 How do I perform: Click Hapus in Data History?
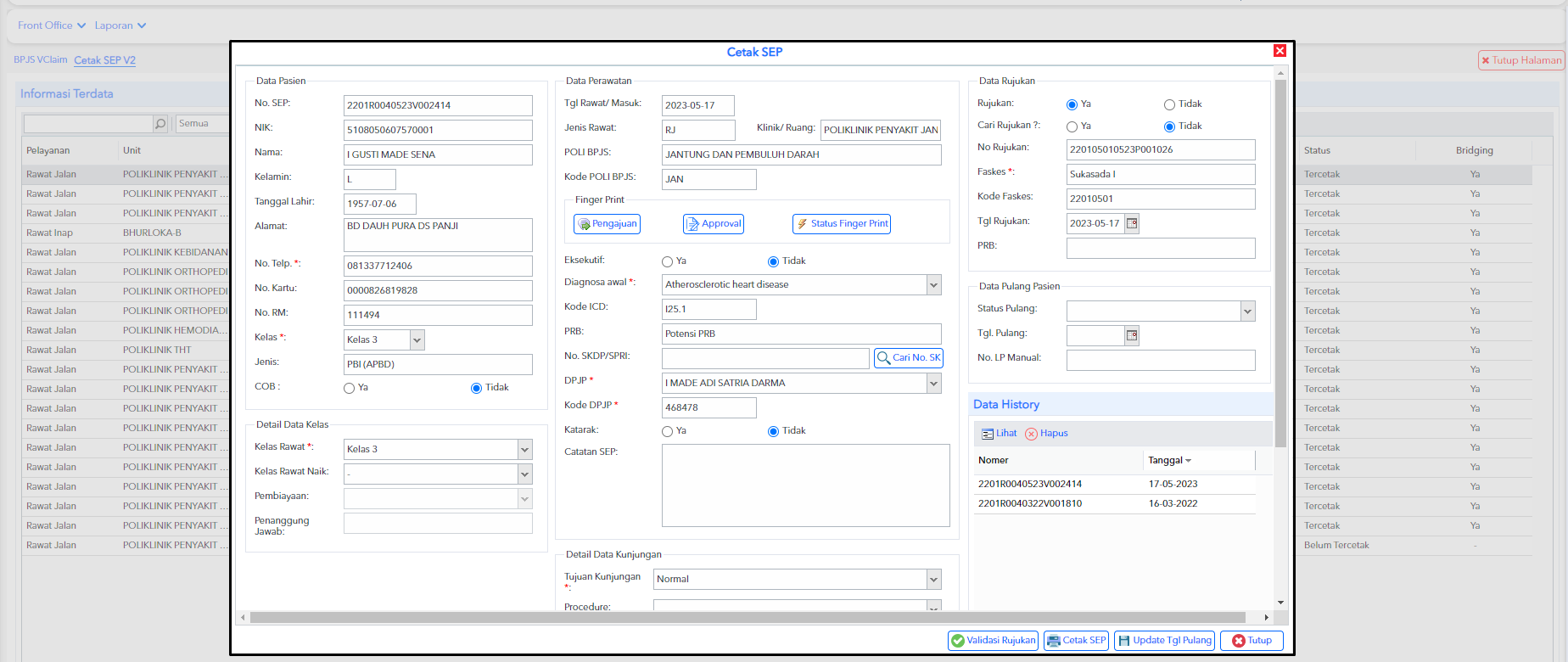click(1047, 434)
